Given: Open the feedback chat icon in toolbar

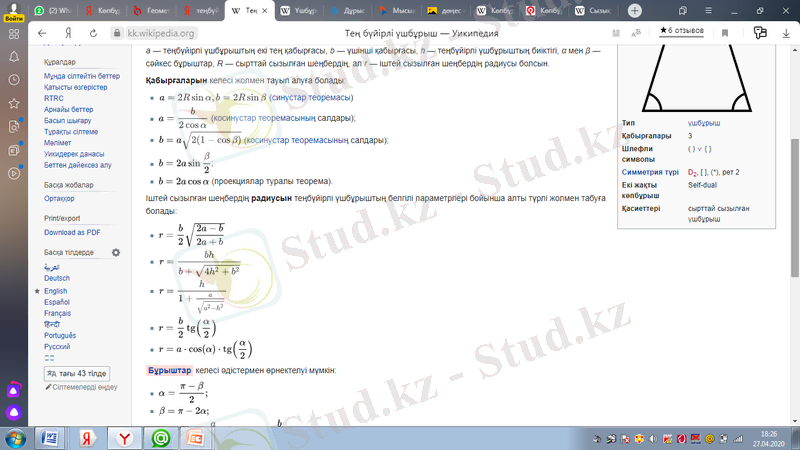Looking at the screenshot, I should (760, 33).
